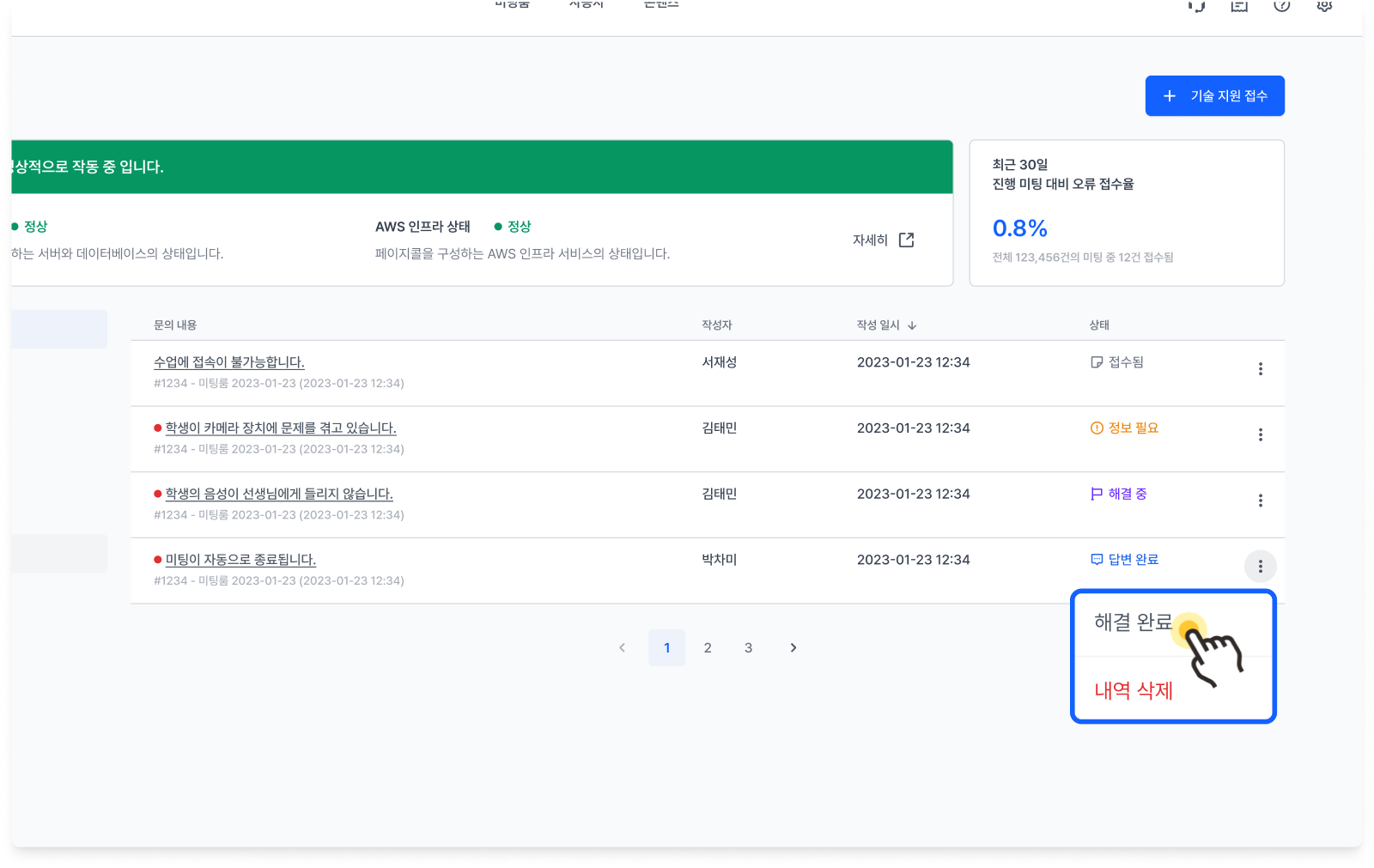The image size is (1374, 868).
Task: Go to the previous page with the left chevron
Action: pyautogui.click(x=623, y=648)
